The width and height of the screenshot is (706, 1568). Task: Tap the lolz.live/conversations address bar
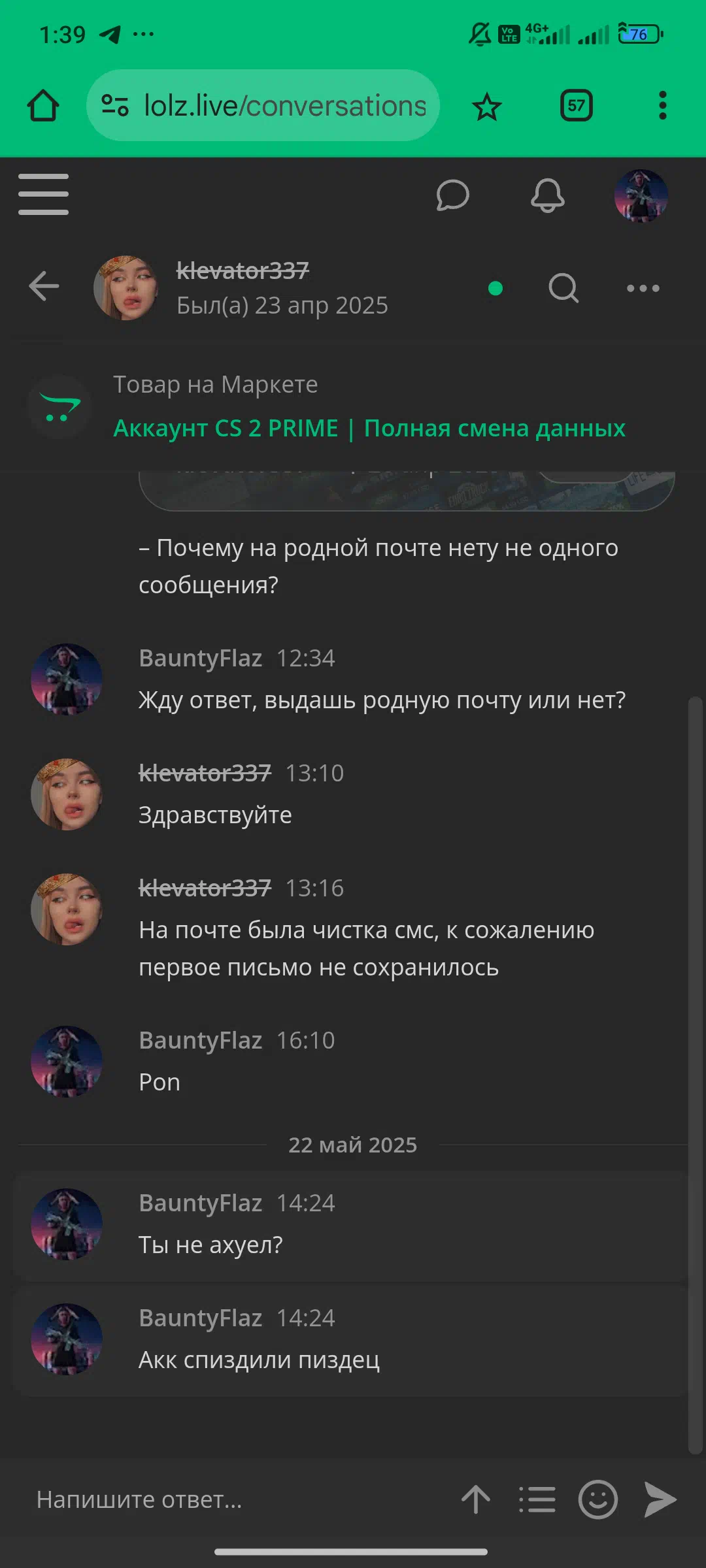pyautogui.click(x=263, y=105)
